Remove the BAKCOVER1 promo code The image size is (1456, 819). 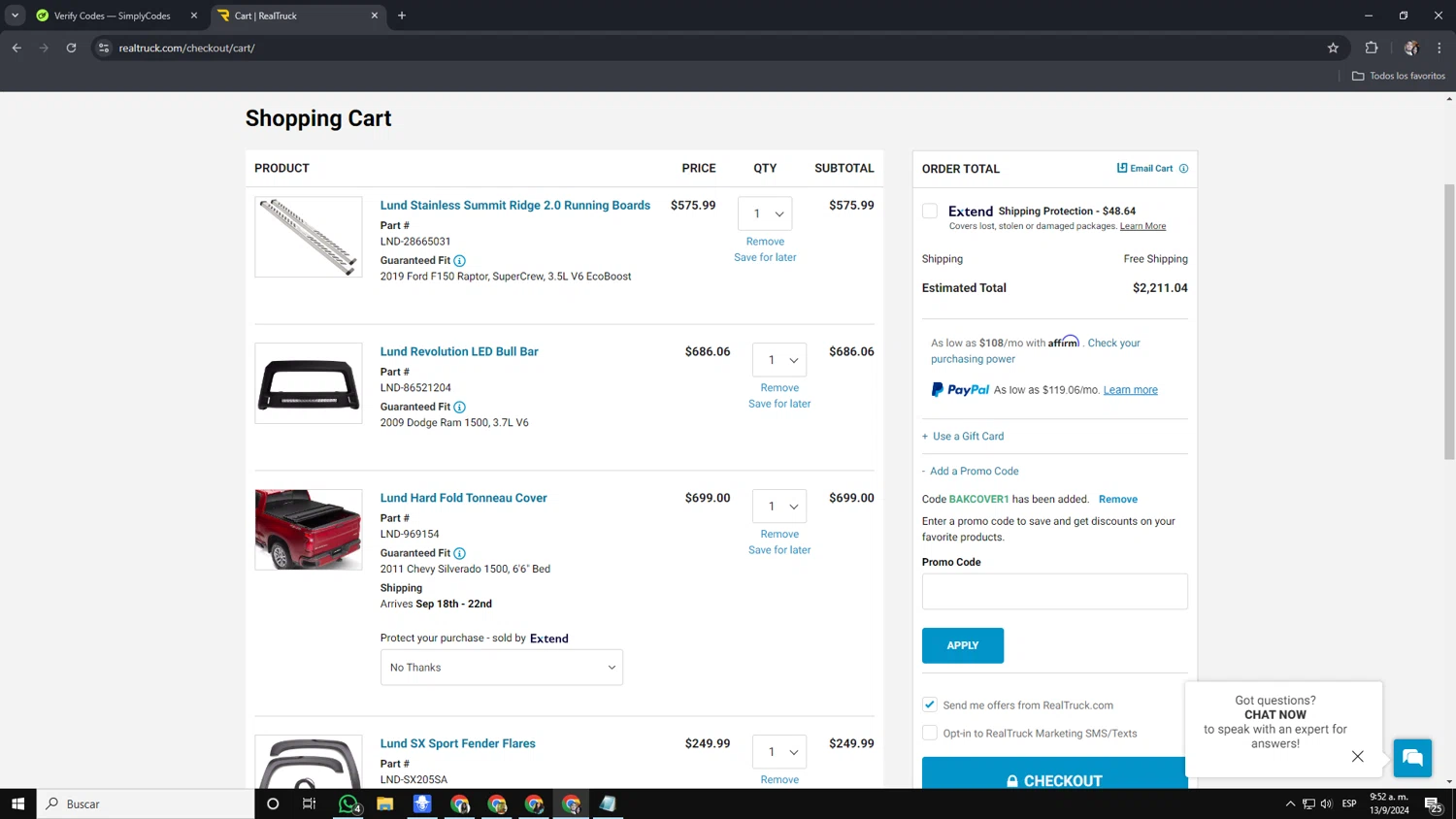coord(1118,500)
